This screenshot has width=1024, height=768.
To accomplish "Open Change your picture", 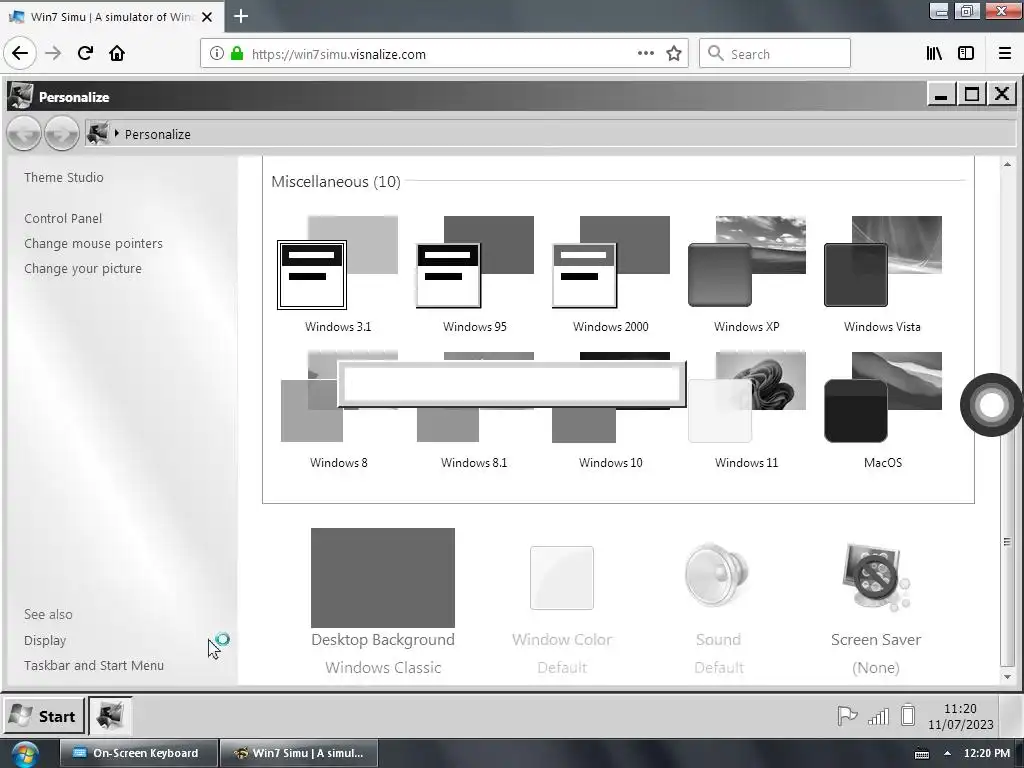I will [x=82, y=268].
